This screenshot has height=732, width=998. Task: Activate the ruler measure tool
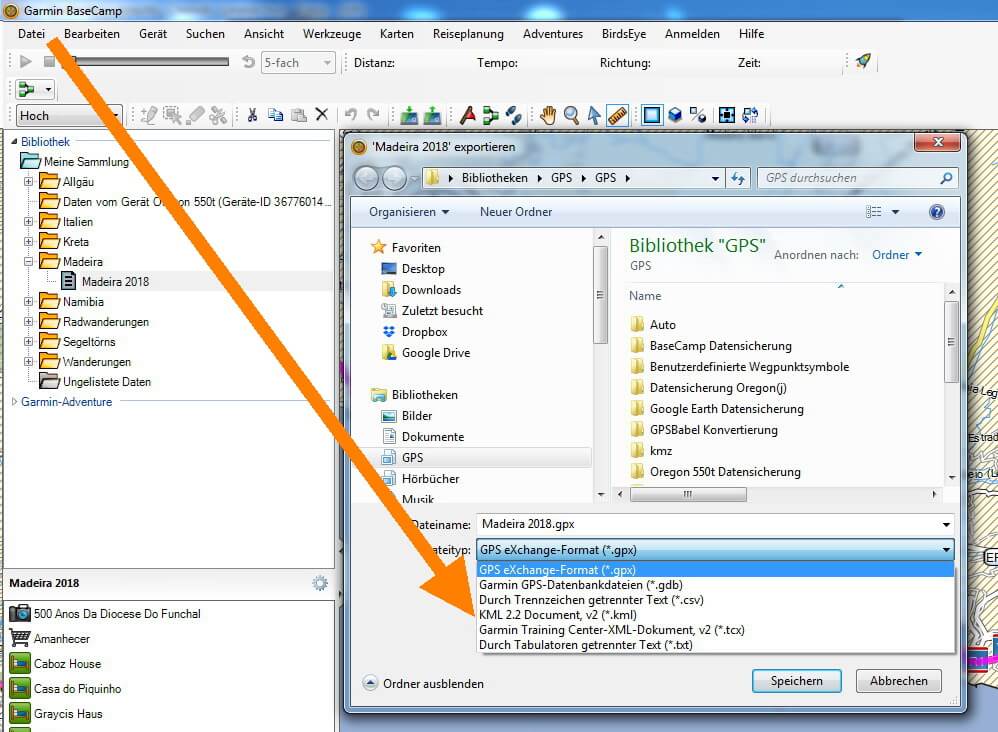pos(617,115)
